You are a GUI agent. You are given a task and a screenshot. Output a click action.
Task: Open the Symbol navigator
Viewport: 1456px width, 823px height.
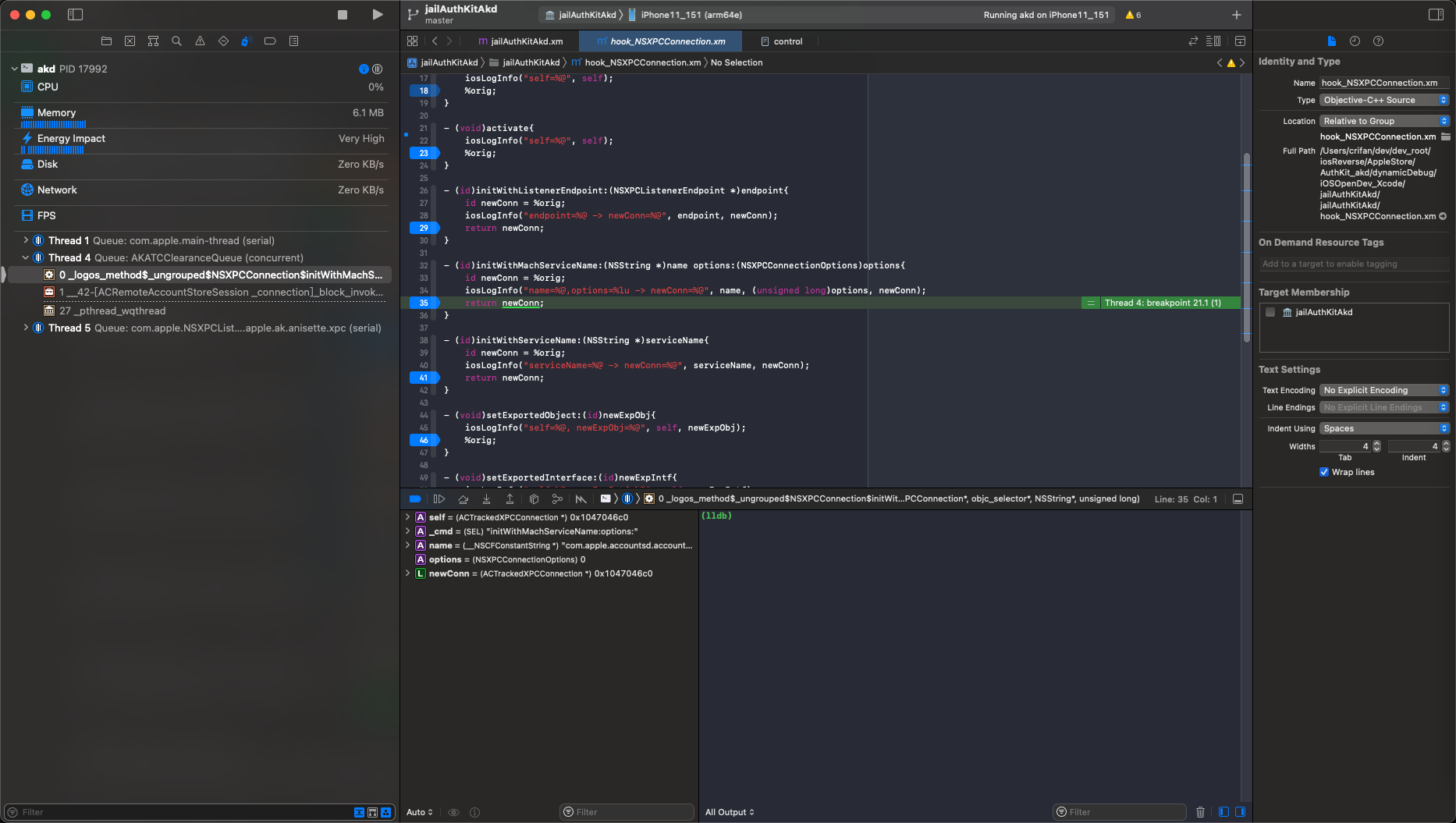[153, 41]
